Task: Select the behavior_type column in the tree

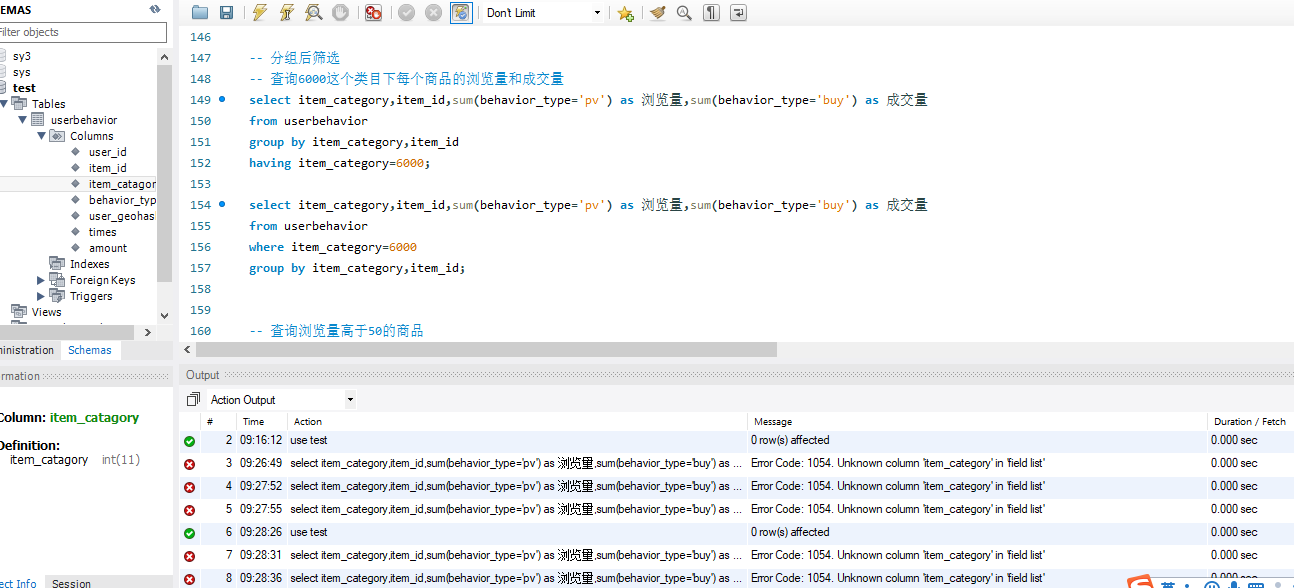Action: coord(122,200)
